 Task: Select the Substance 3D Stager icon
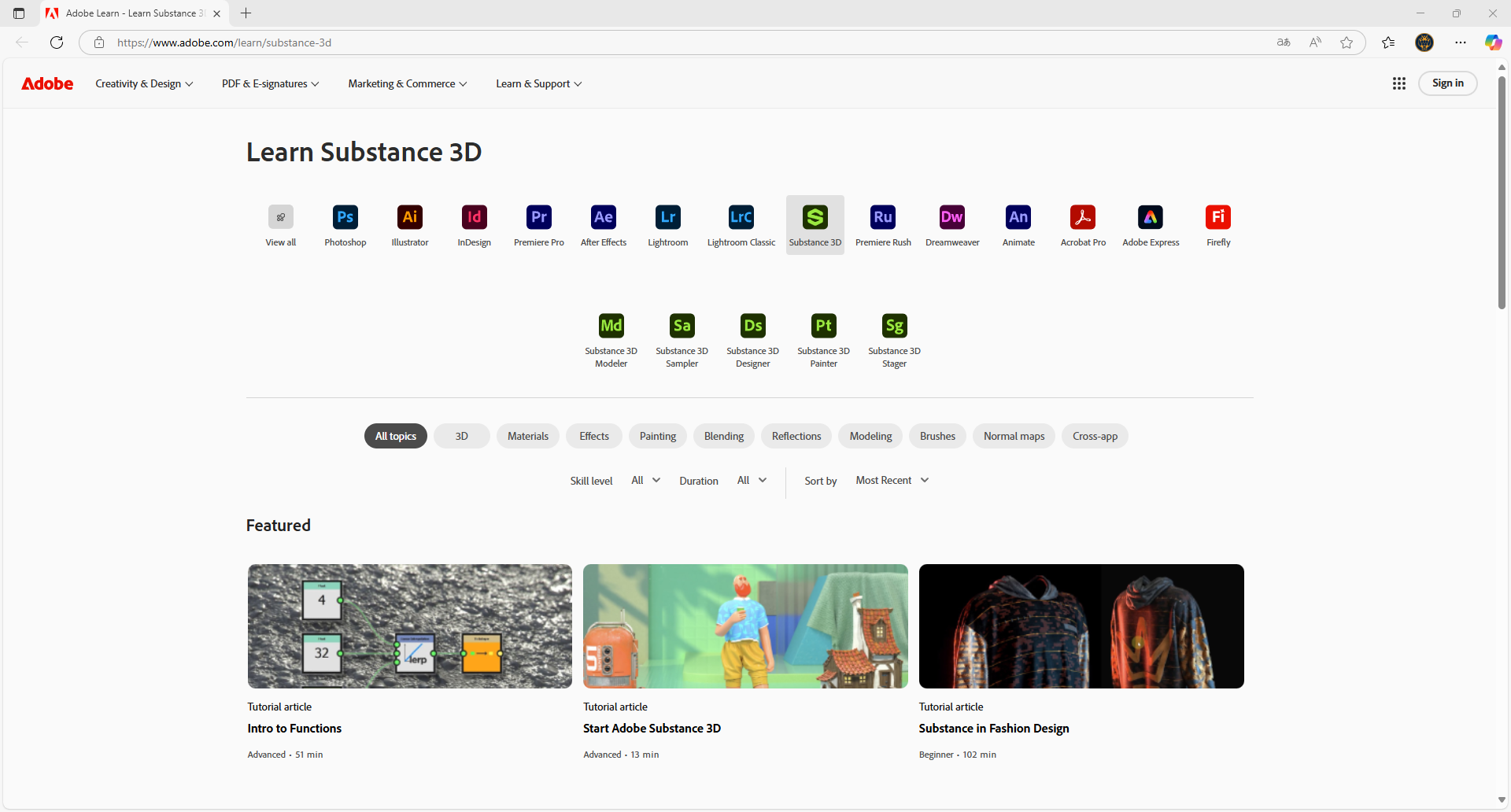[x=895, y=326]
